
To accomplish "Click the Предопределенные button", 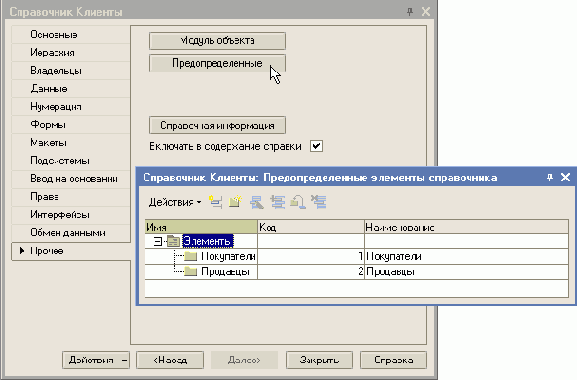I will pos(217,63).
